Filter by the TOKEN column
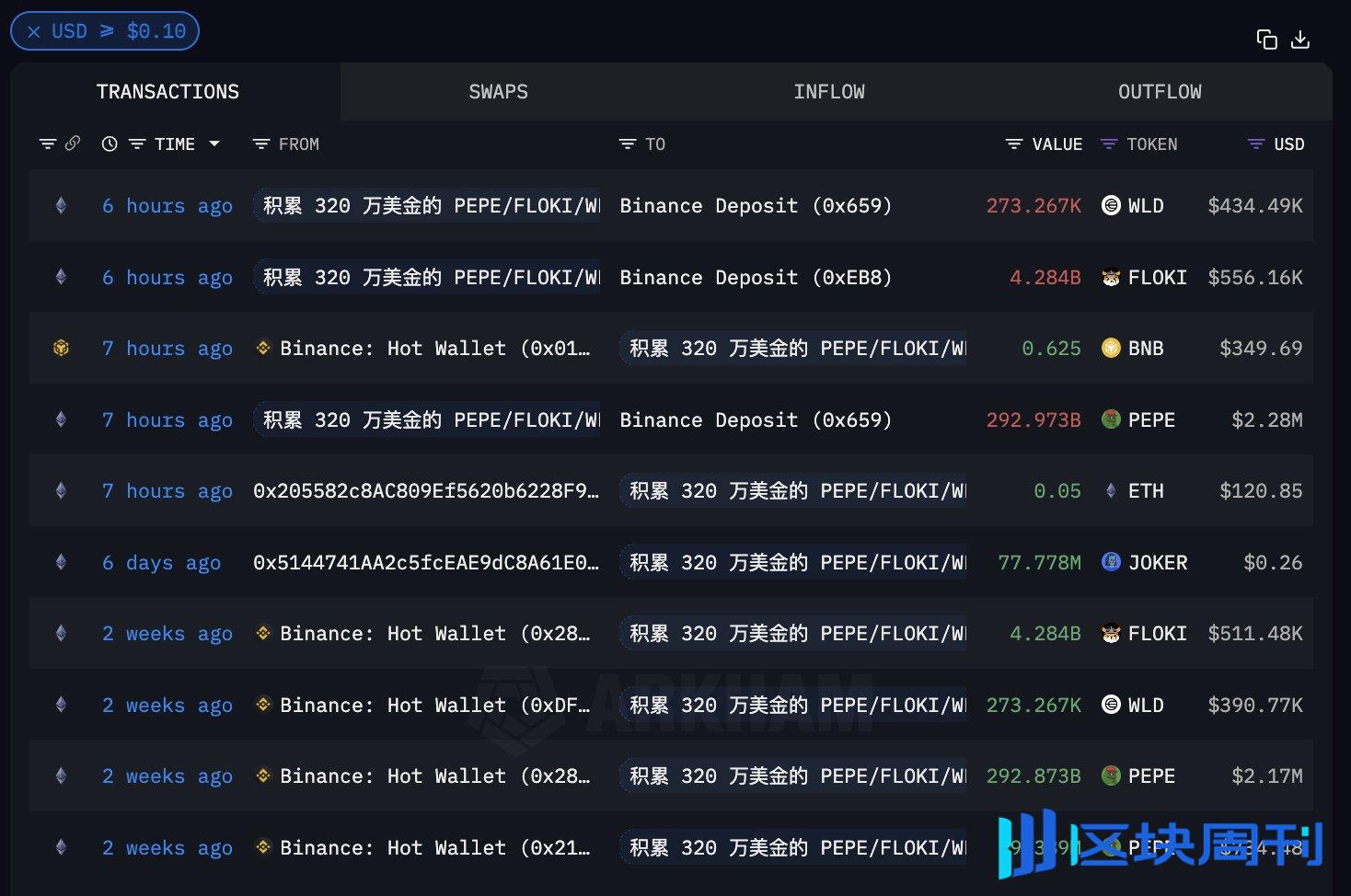Image resolution: width=1351 pixels, height=896 pixels. pyautogui.click(x=1109, y=144)
